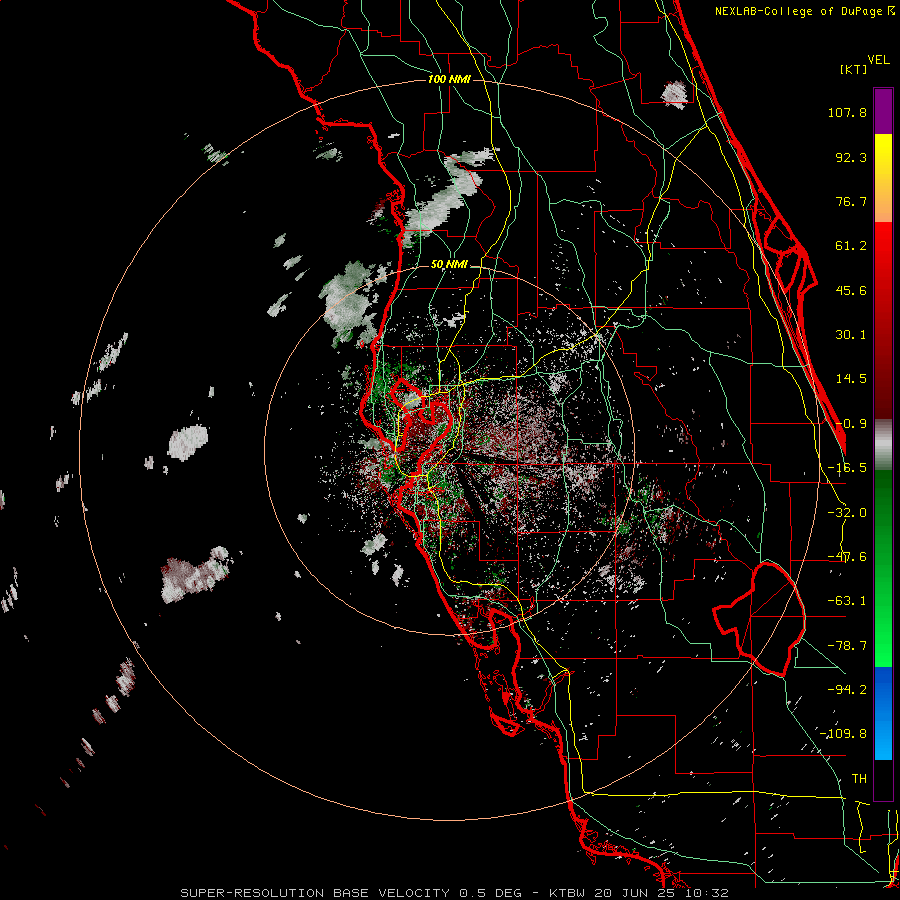
Task: Click the 10:32 timestamp in footer
Action: click(709, 893)
